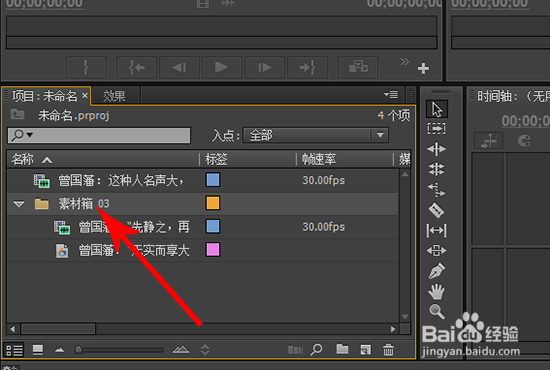The width and height of the screenshot is (550, 370).
Task: Open the button editor plus icon
Action: (x=423, y=68)
